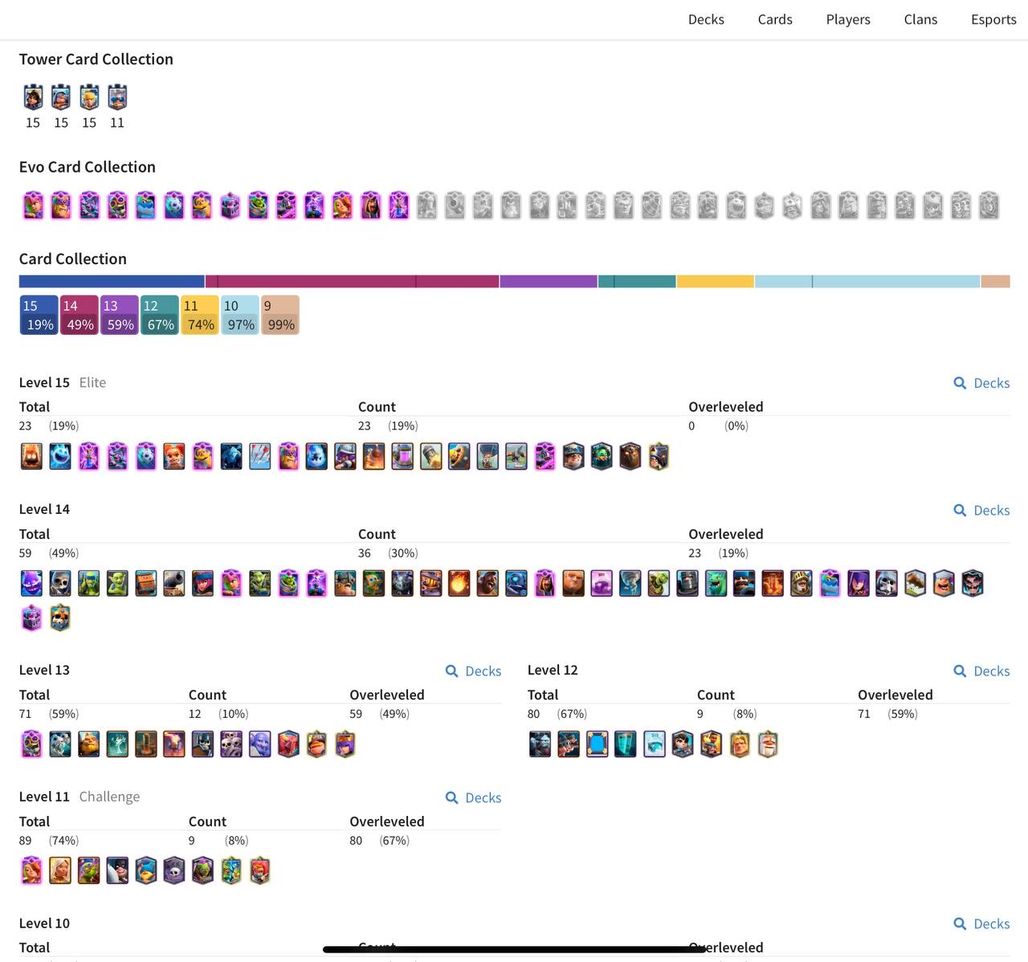Click the 'Level 12' section heading
The height and width of the screenshot is (962, 1028).
[x=553, y=670]
